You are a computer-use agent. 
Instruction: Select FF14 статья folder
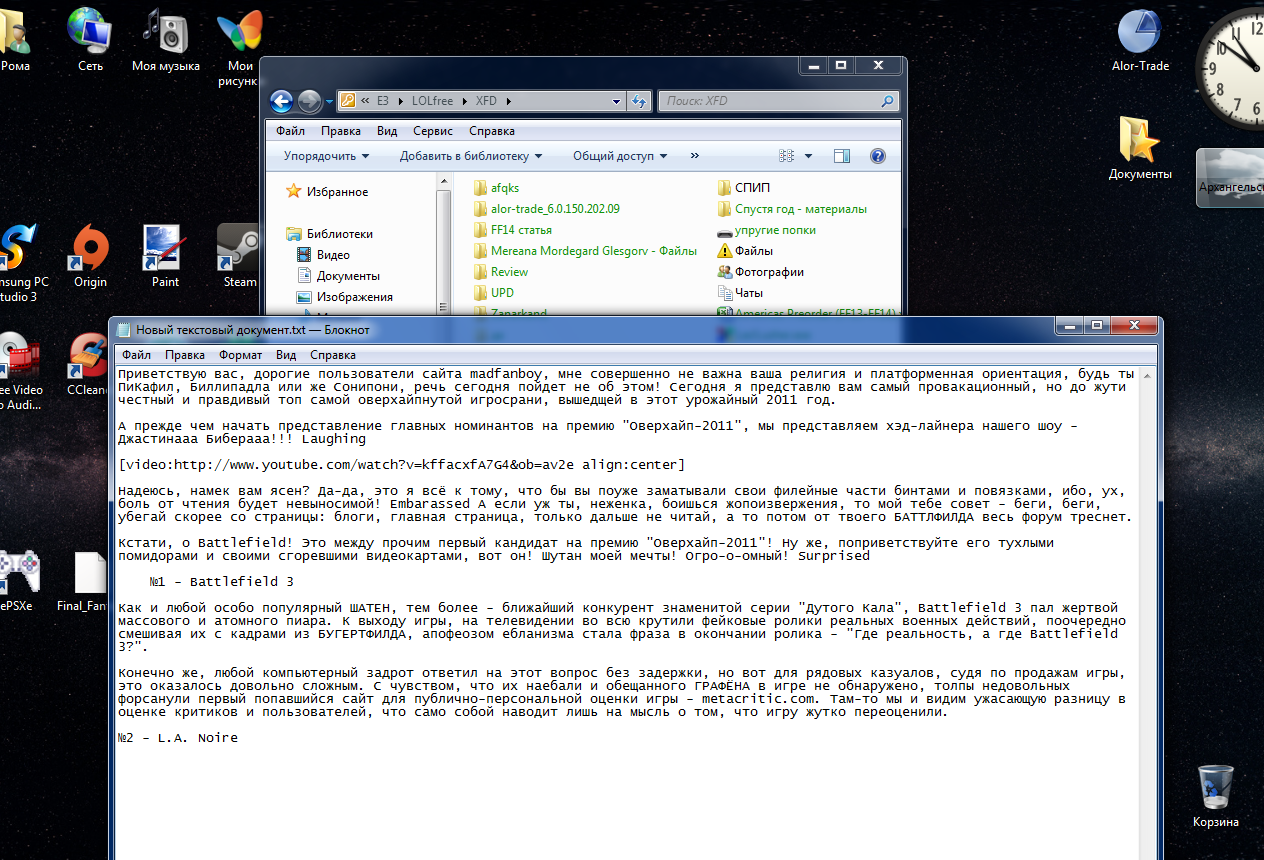(512, 230)
